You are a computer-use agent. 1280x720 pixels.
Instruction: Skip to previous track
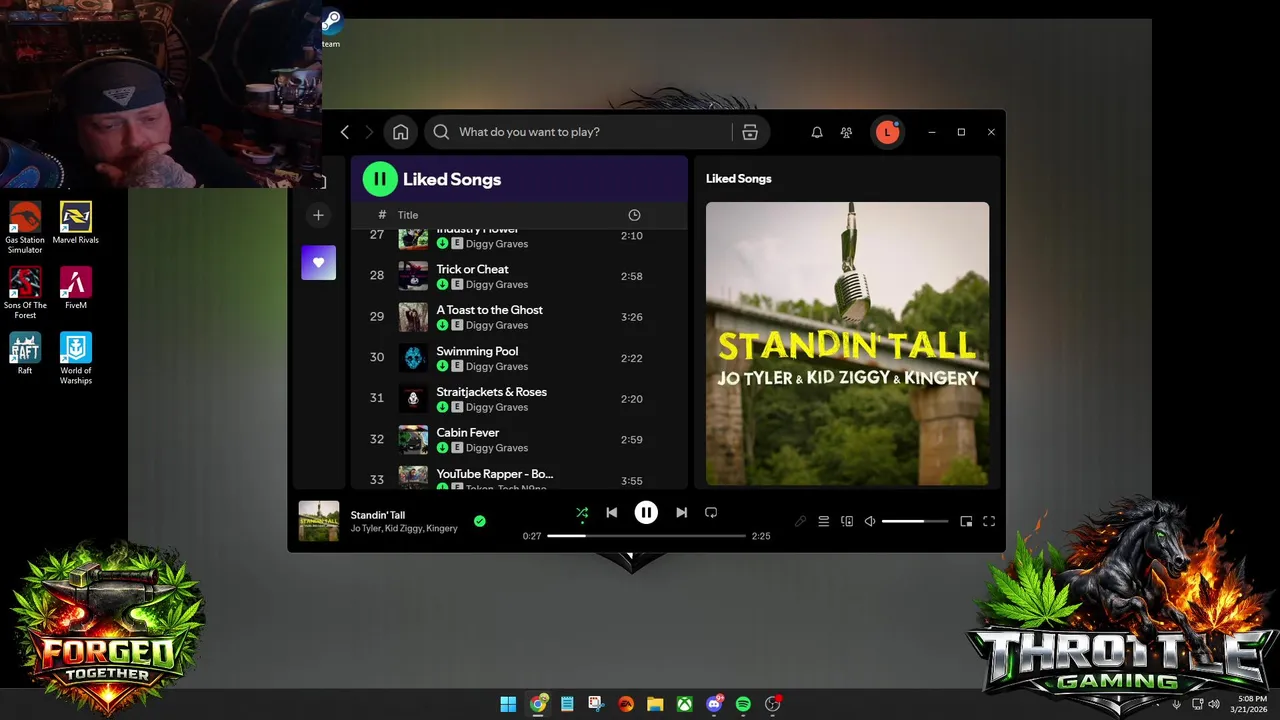[x=611, y=513]
